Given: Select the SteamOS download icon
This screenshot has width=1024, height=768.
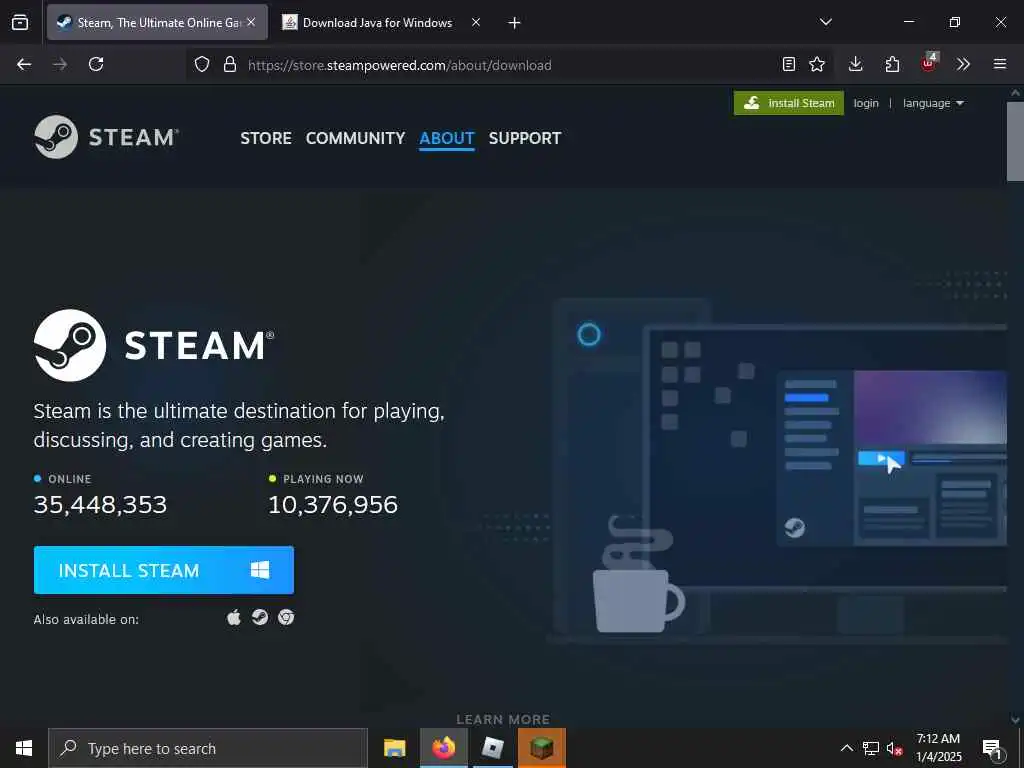Looking at the screenshot, I should (x=260, y=617).
